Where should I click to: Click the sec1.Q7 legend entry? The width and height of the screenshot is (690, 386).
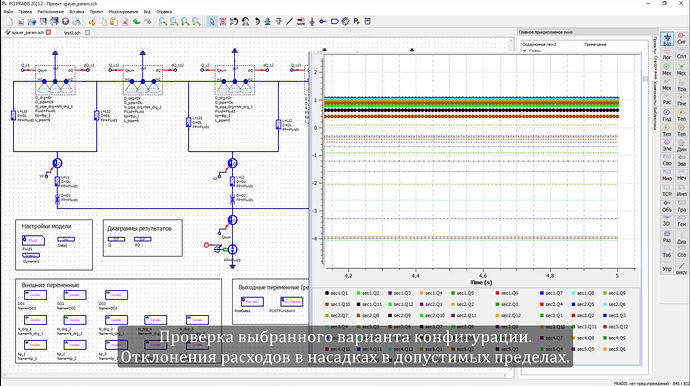[551, 293]
